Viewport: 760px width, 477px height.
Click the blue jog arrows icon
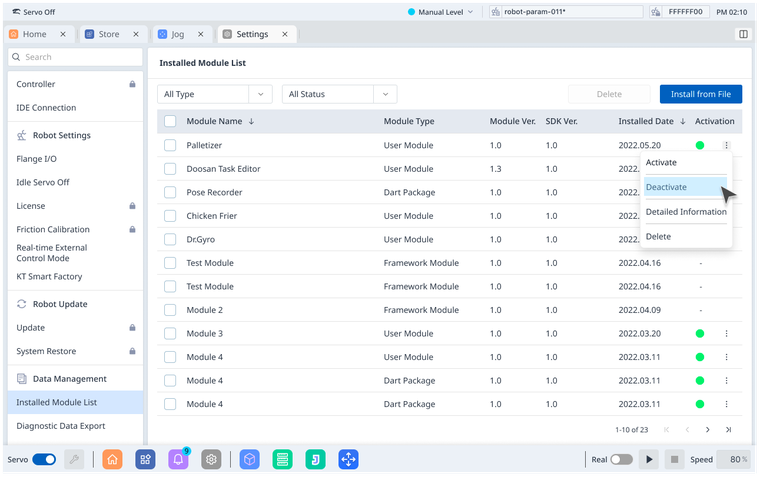[348, 459]
